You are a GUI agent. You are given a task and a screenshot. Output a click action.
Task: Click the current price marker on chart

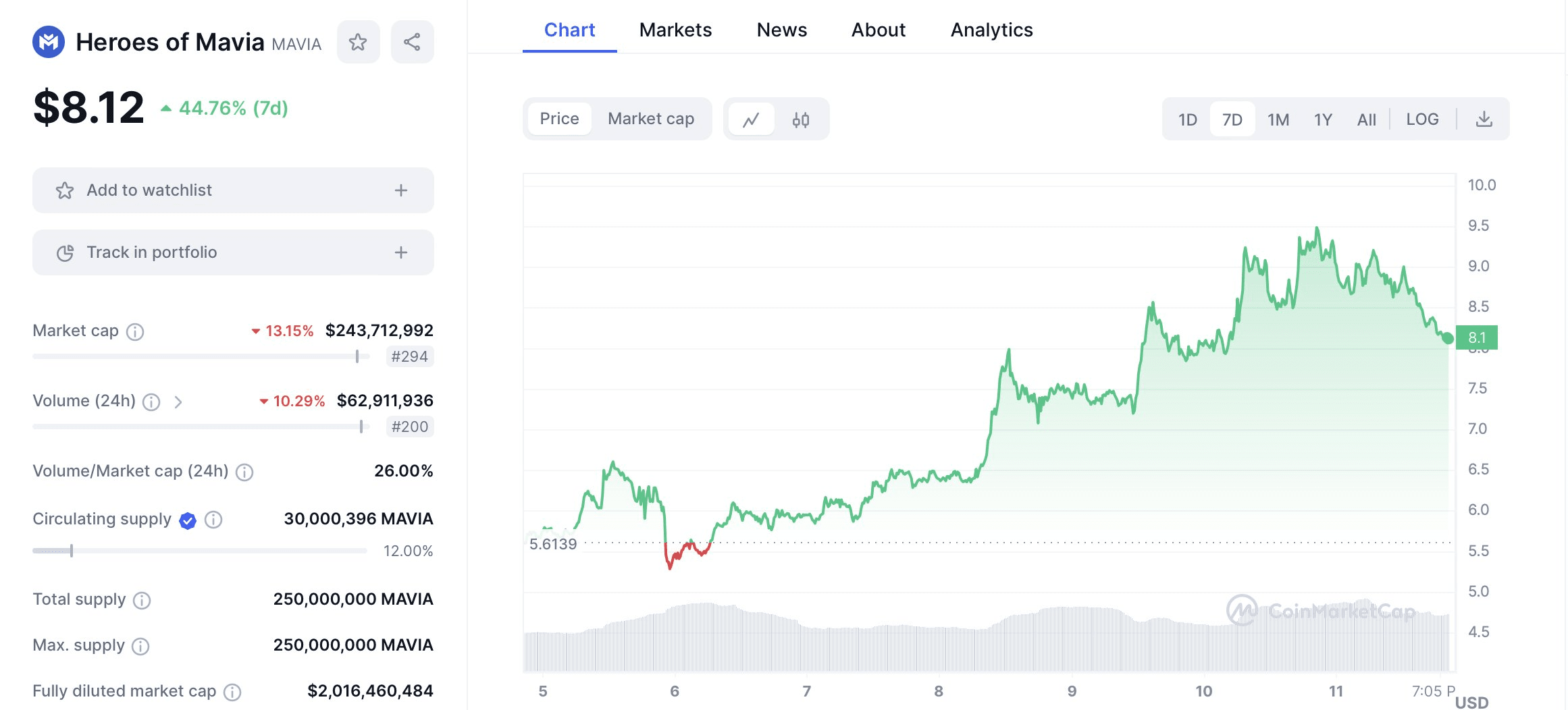point(1447,338)
